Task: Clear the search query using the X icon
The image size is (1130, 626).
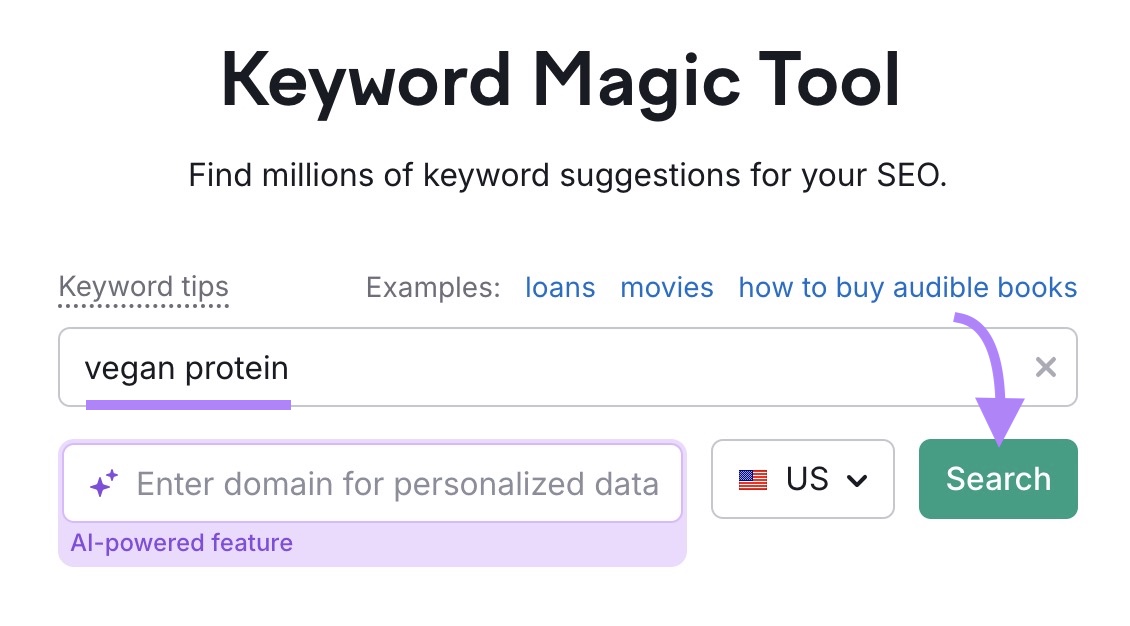Action: tap(1046, 367)
